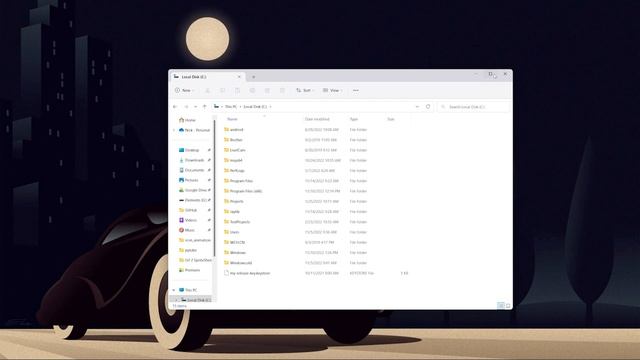Screen dimensions: 640x360
Task: Open the recent locations chevron
Action: coord(196,107)
